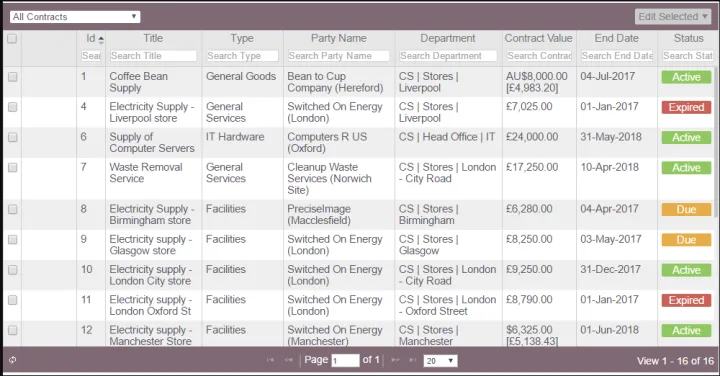Click the Search Party Name filter field
This screenshot has height=376, width=720.
pyautogui.click(x=338, y=56)
